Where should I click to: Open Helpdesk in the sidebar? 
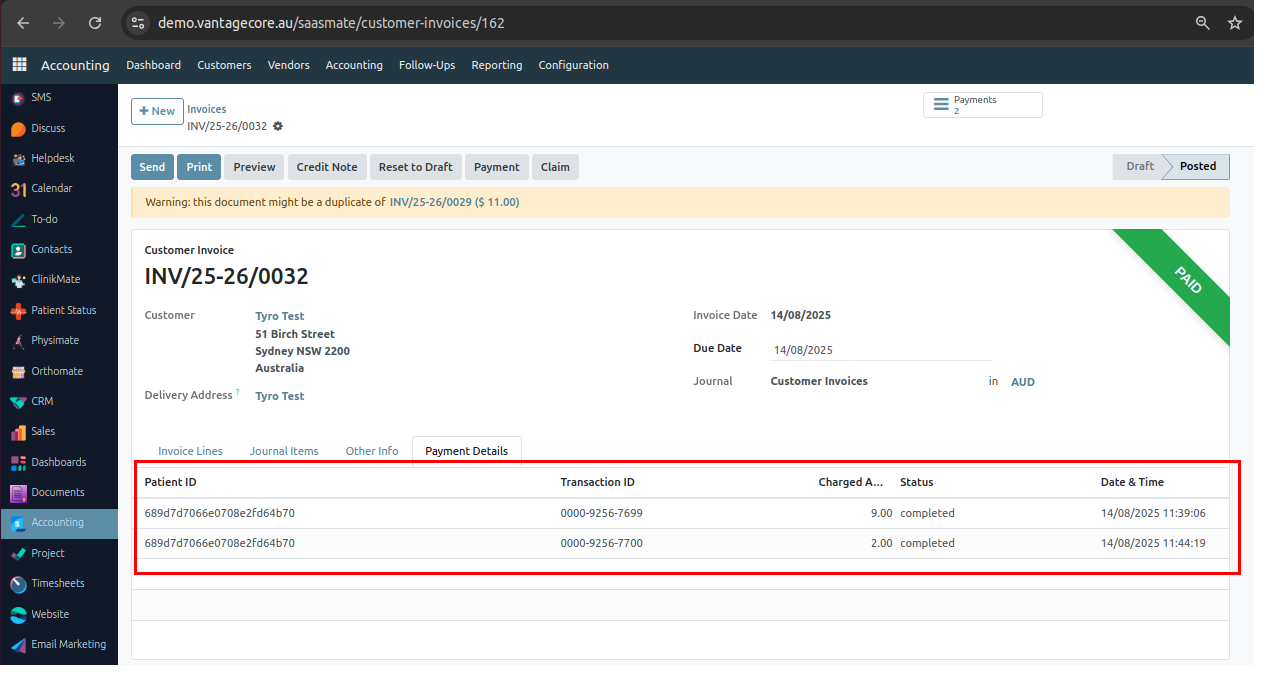point(52,158)
